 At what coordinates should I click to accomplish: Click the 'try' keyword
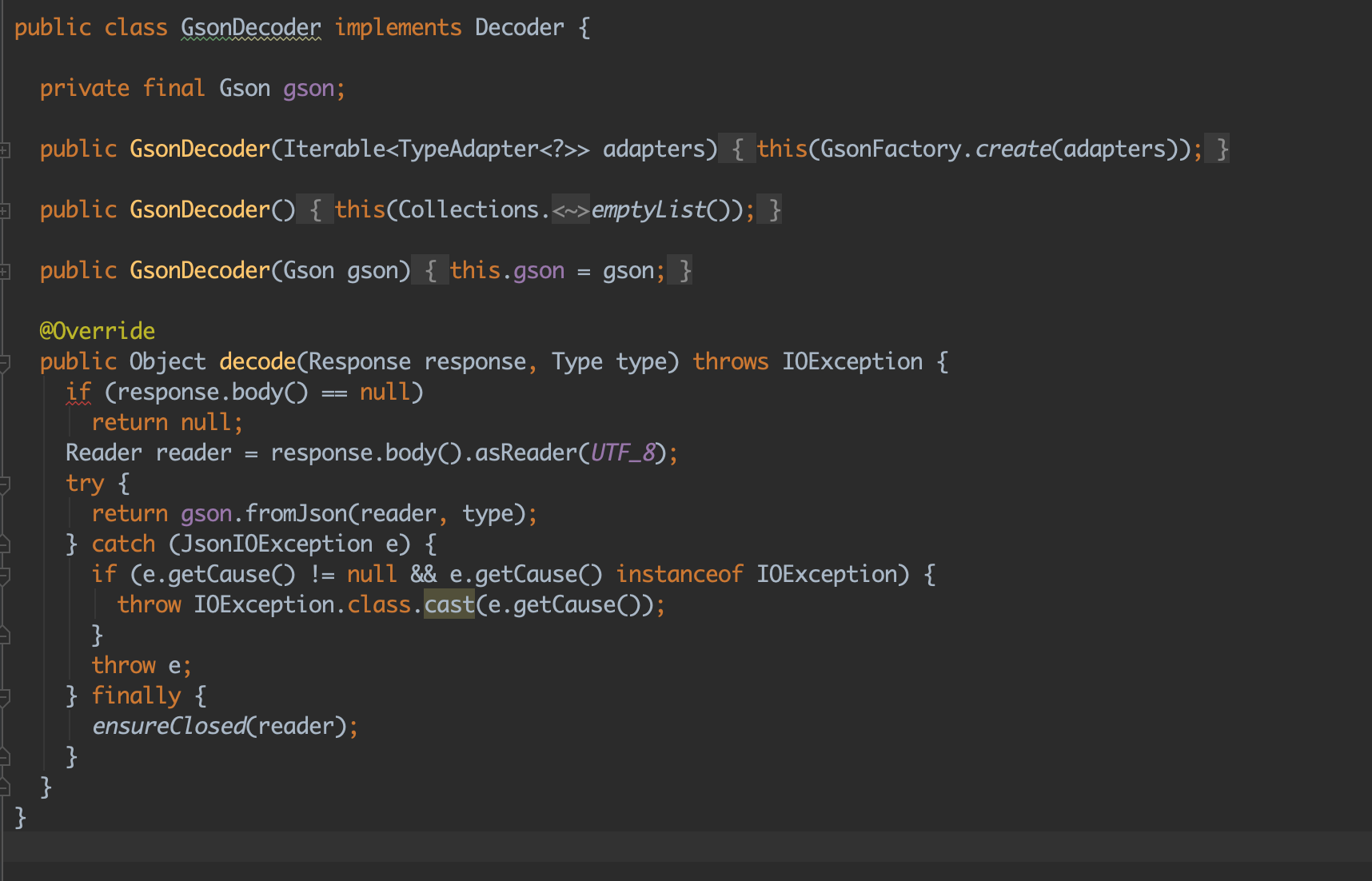coord(85,484)
